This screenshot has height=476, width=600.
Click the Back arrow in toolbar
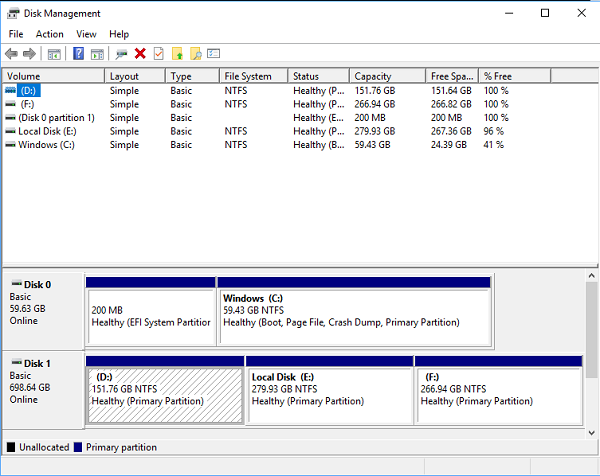11,54
